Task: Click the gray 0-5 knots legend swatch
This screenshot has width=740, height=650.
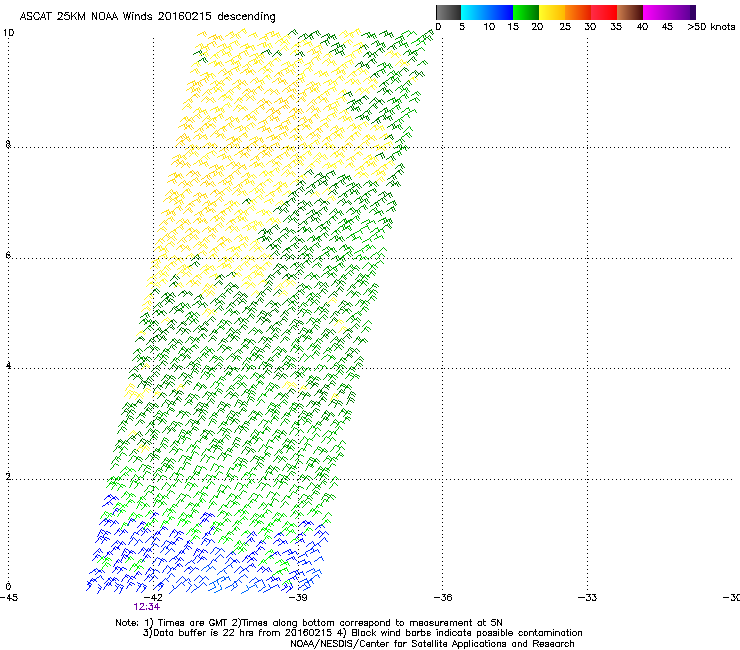Action: [448, 12]
